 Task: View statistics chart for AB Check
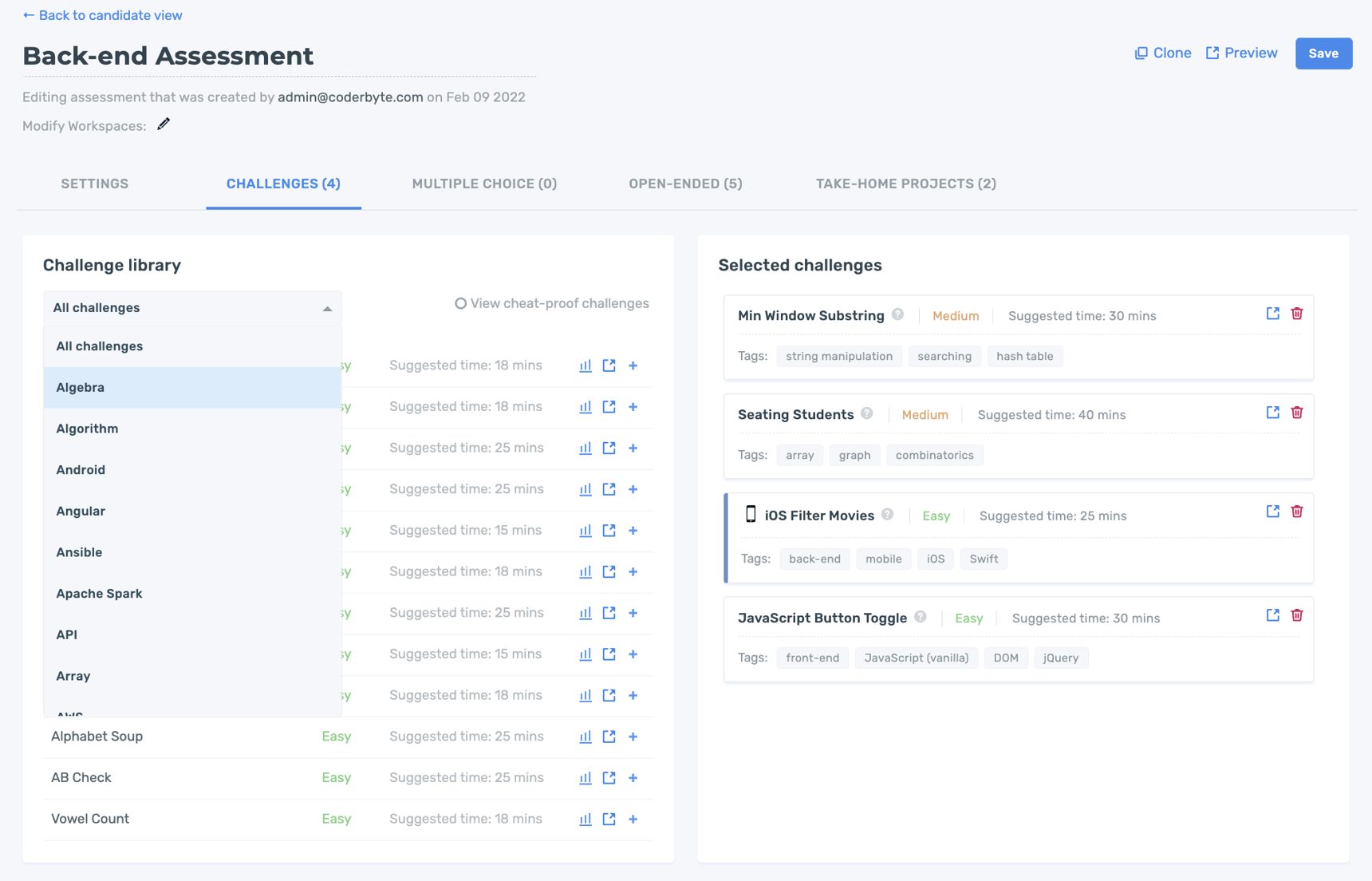pos(585,778)
